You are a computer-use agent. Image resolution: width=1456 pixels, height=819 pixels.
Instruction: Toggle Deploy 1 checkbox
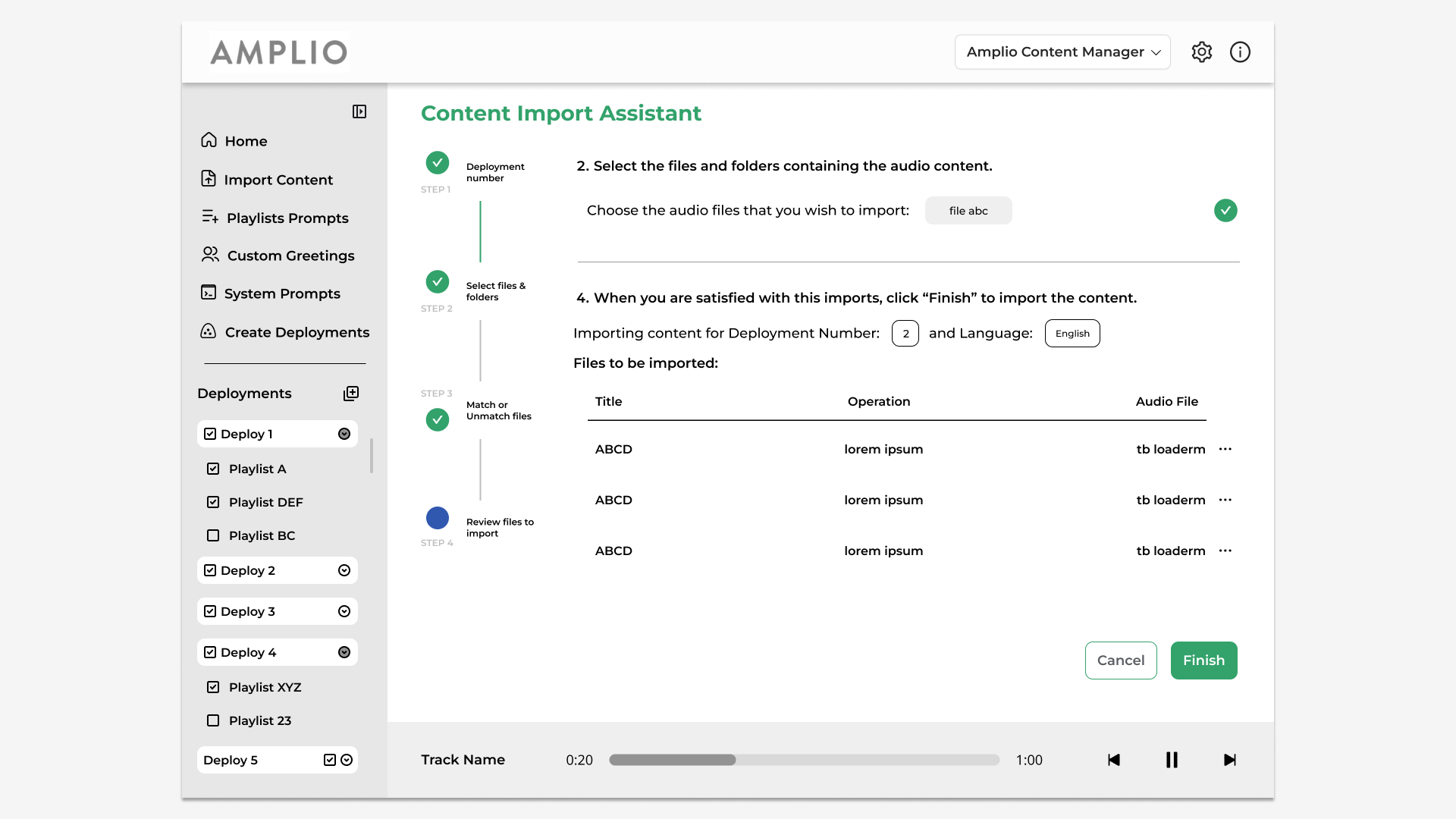point(210,434)
